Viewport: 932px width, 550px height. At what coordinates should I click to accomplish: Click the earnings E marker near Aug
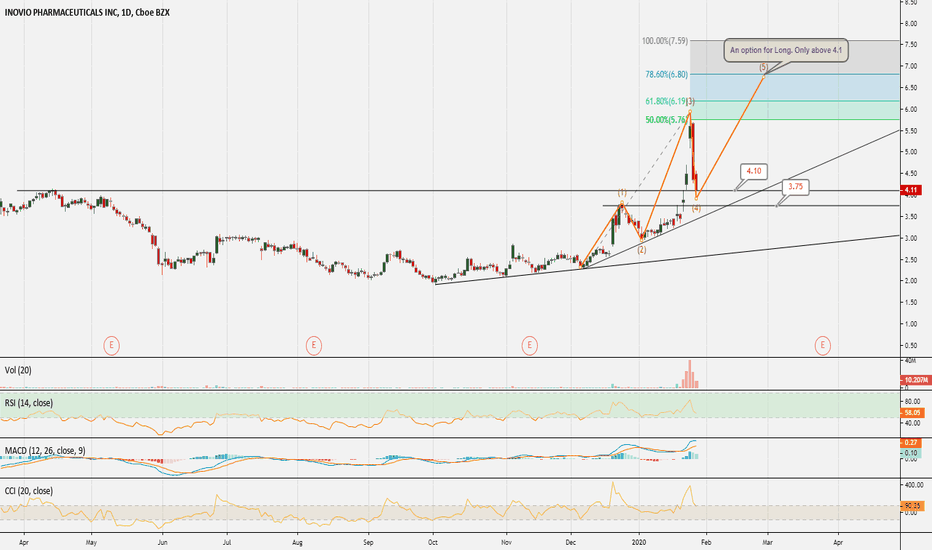[x=314, y=345]
